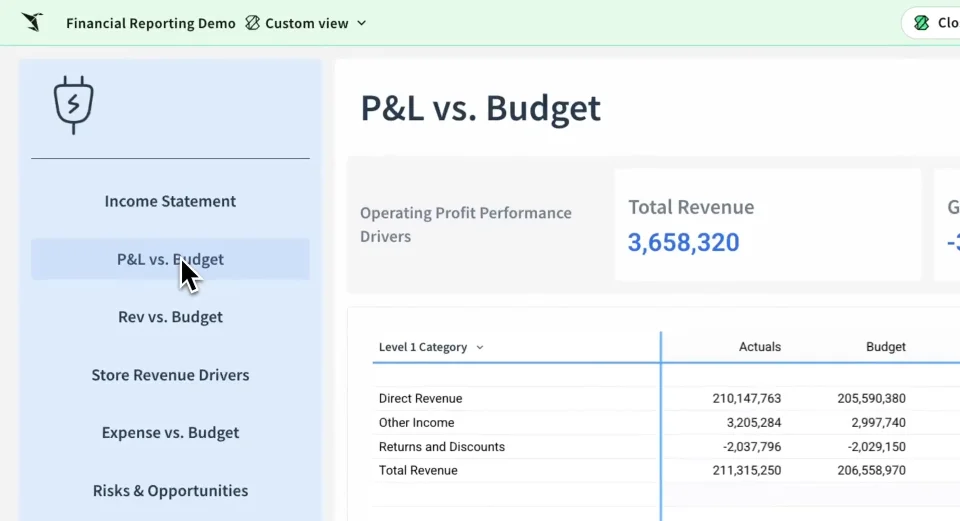Click the Custom view badge icon
The image size is (960, 521).
[253, 23]
